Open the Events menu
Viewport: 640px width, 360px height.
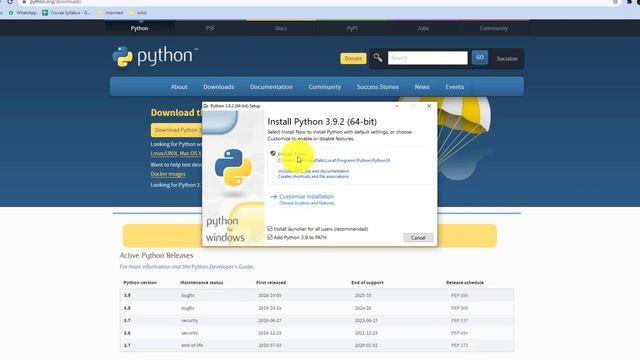pos(455,87)
